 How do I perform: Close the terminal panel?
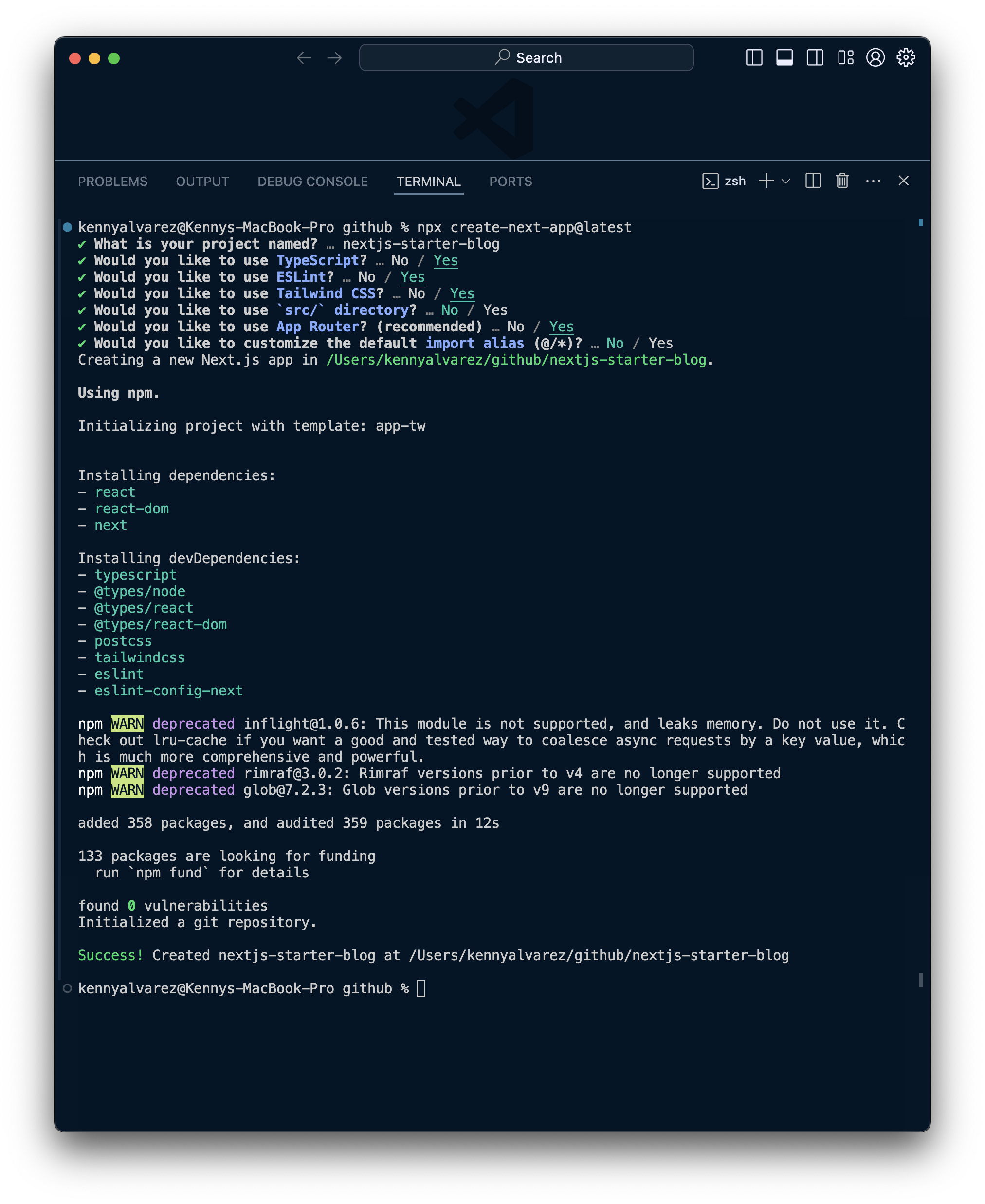(x=904, y=181)
